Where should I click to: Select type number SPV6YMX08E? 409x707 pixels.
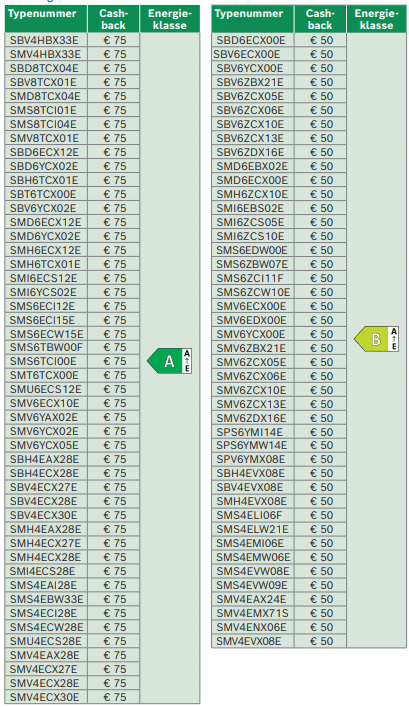tap(251, 459)
